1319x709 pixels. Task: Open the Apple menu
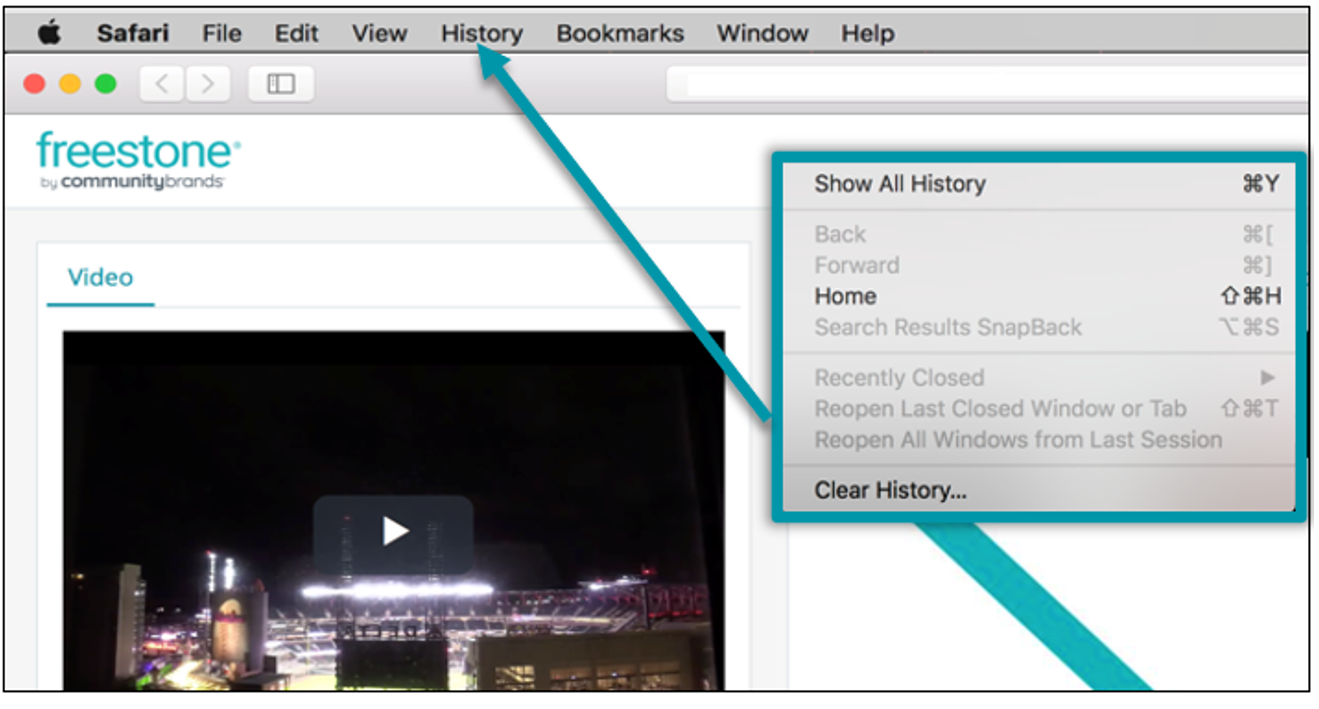(49, 33)
